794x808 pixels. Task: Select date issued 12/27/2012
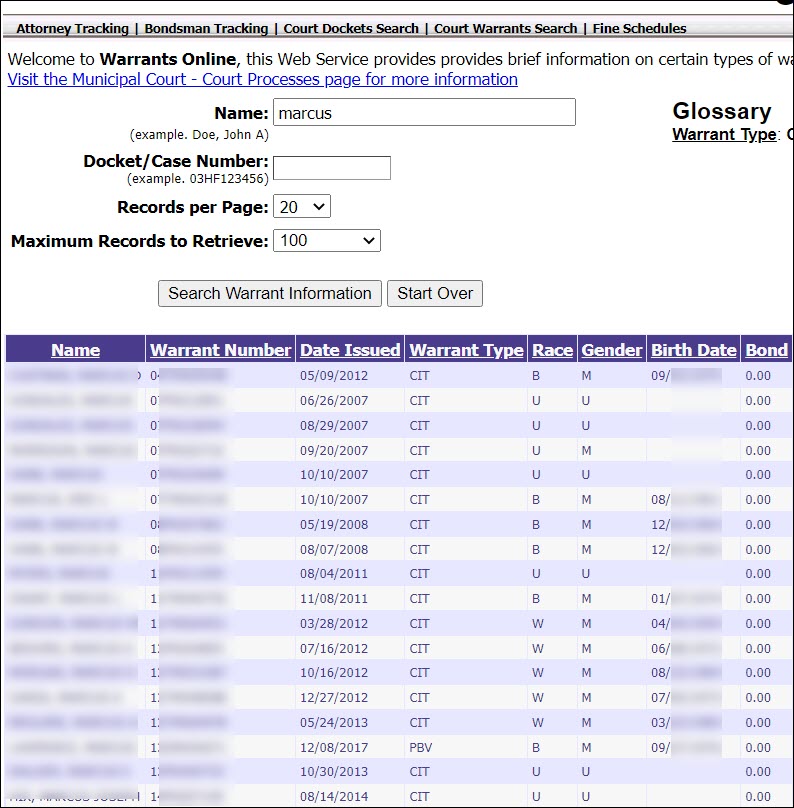click(x=334, y=698)
